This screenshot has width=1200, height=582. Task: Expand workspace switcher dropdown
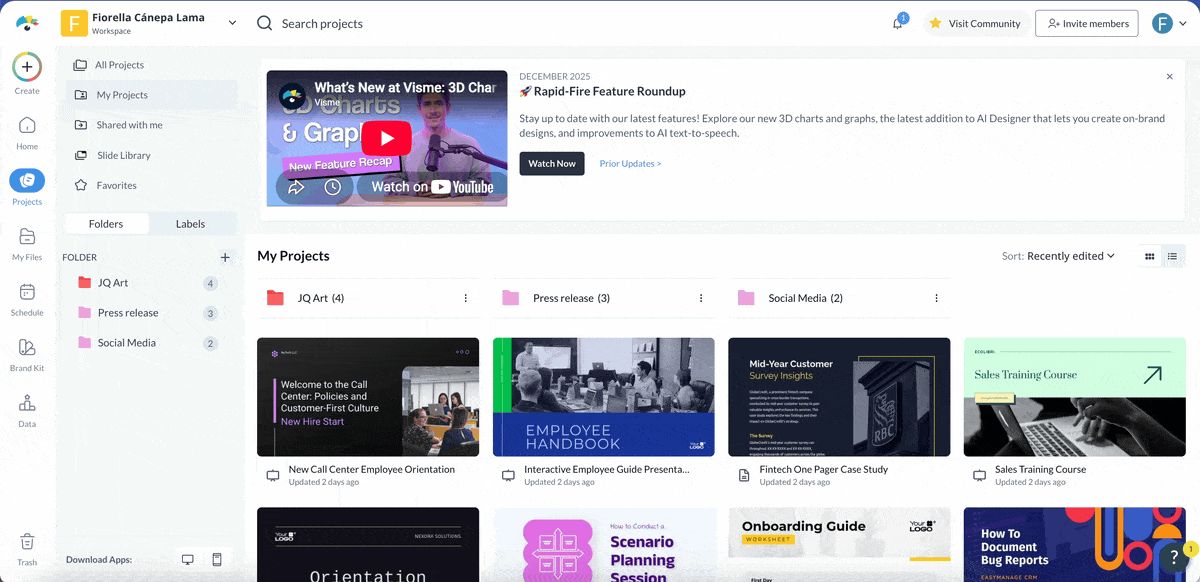click(x=232, y=23)
